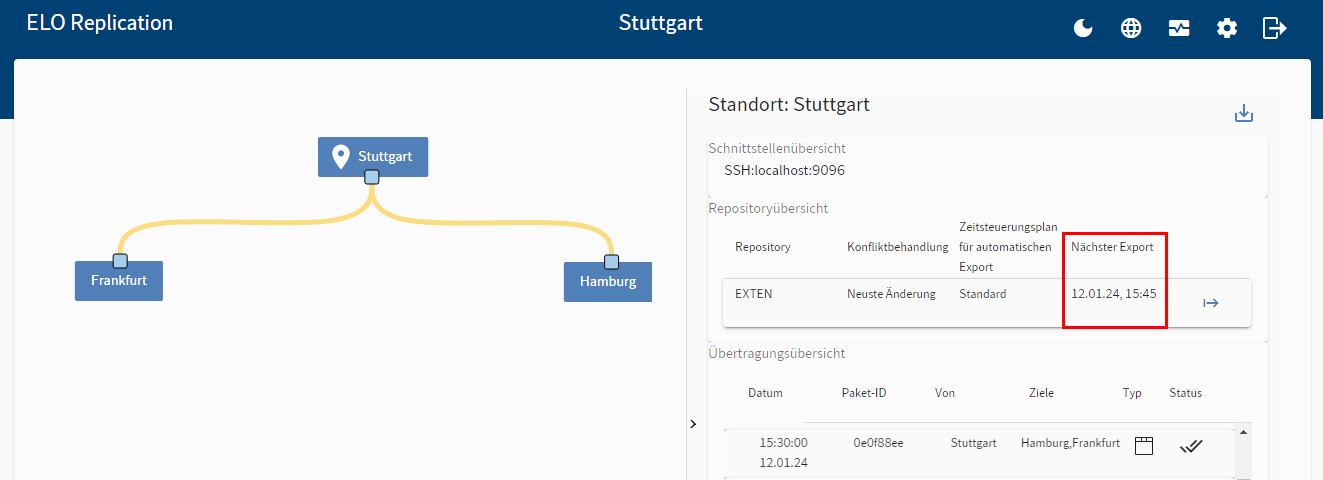Click the packet ID 0e0f88ee
Screen dimensions: 1323x480
[878, 443]
